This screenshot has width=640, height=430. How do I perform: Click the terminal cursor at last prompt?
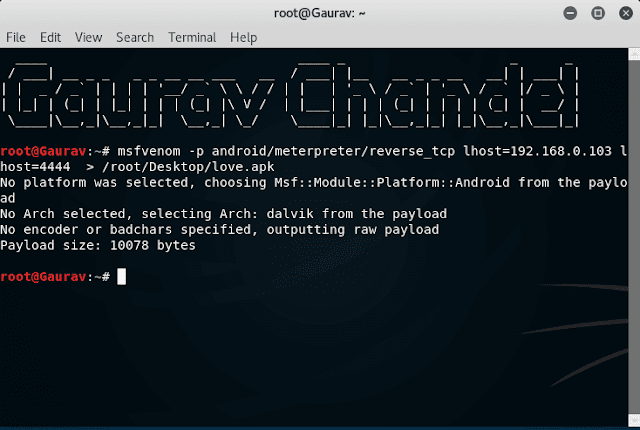(x=121, y=277)
